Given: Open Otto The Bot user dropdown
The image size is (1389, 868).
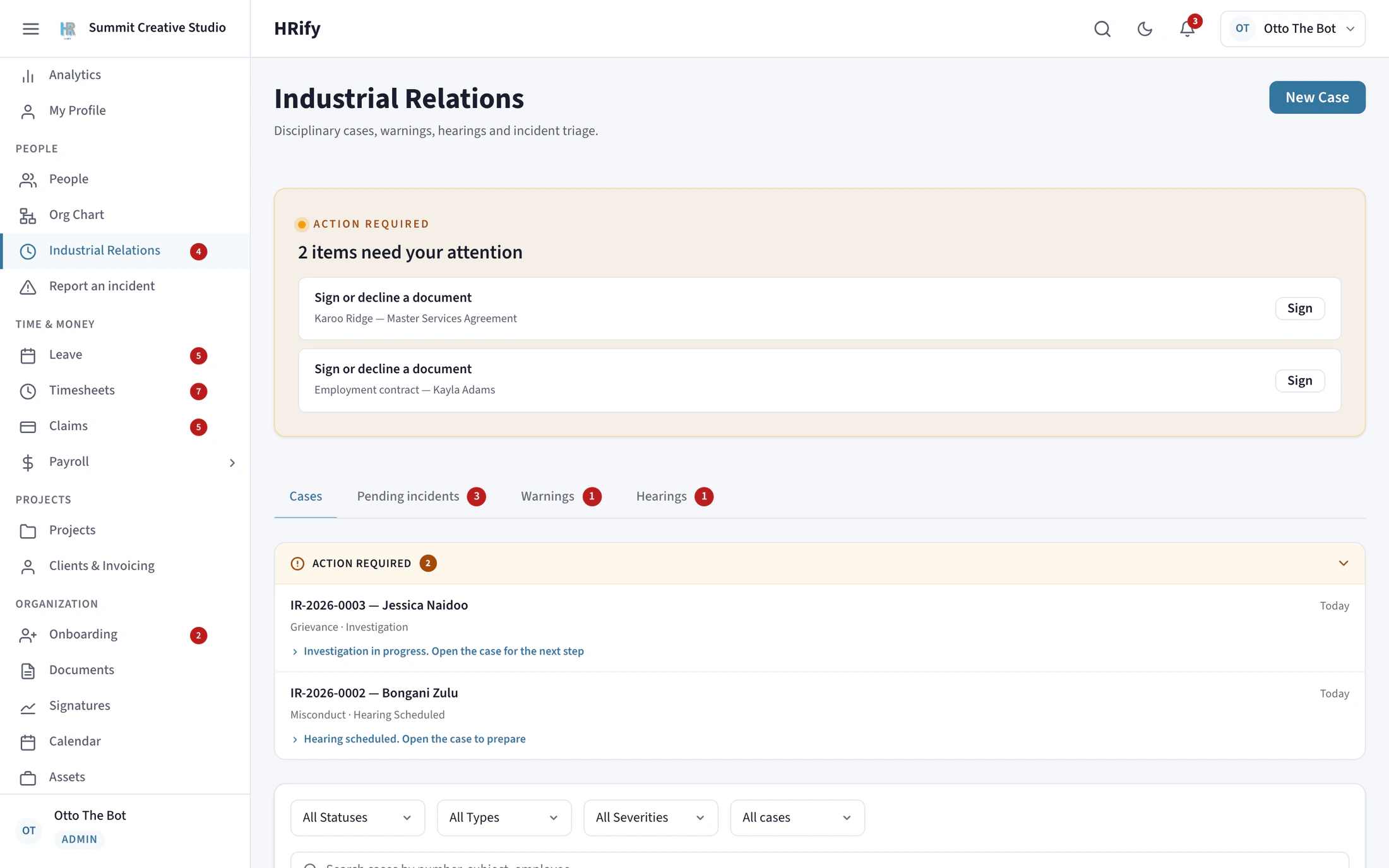Looking at the screenshot, I should pyautogui.click(x=1292, y=28).
